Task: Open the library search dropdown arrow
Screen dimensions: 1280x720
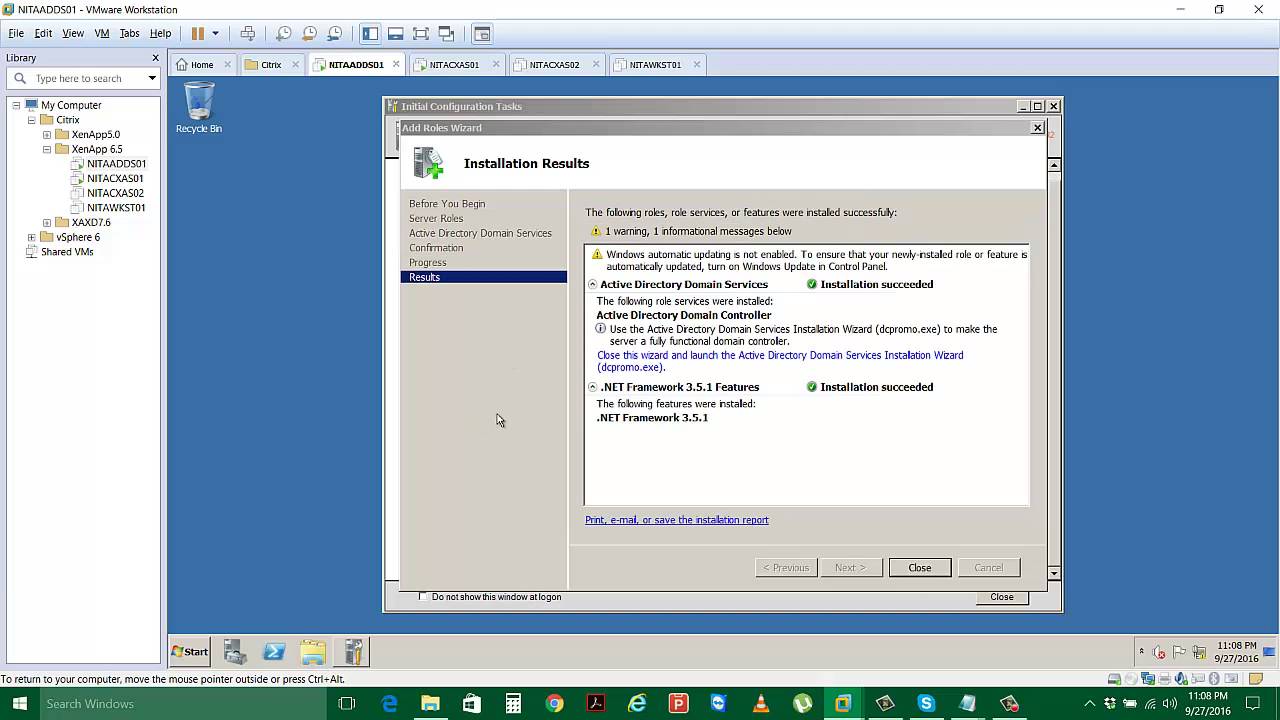Action: (152, 78)
